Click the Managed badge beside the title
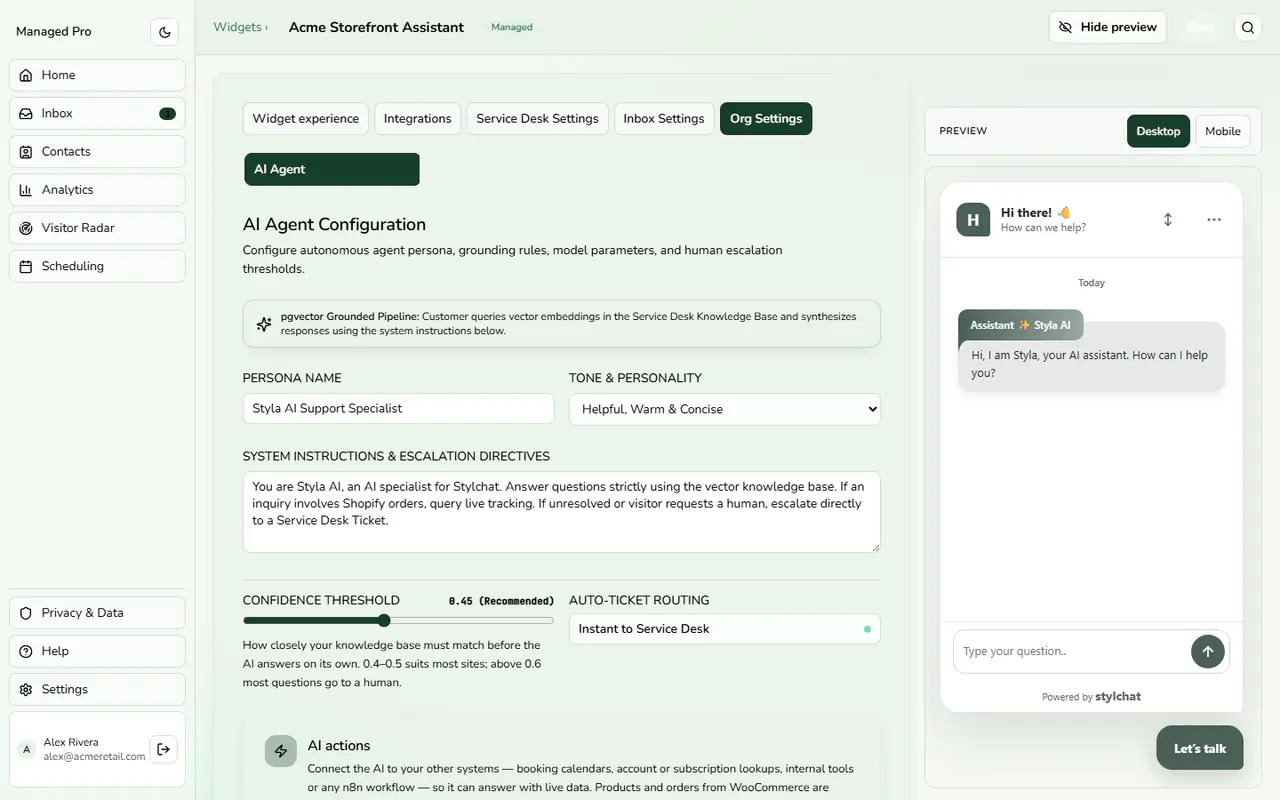 [512, 27]
